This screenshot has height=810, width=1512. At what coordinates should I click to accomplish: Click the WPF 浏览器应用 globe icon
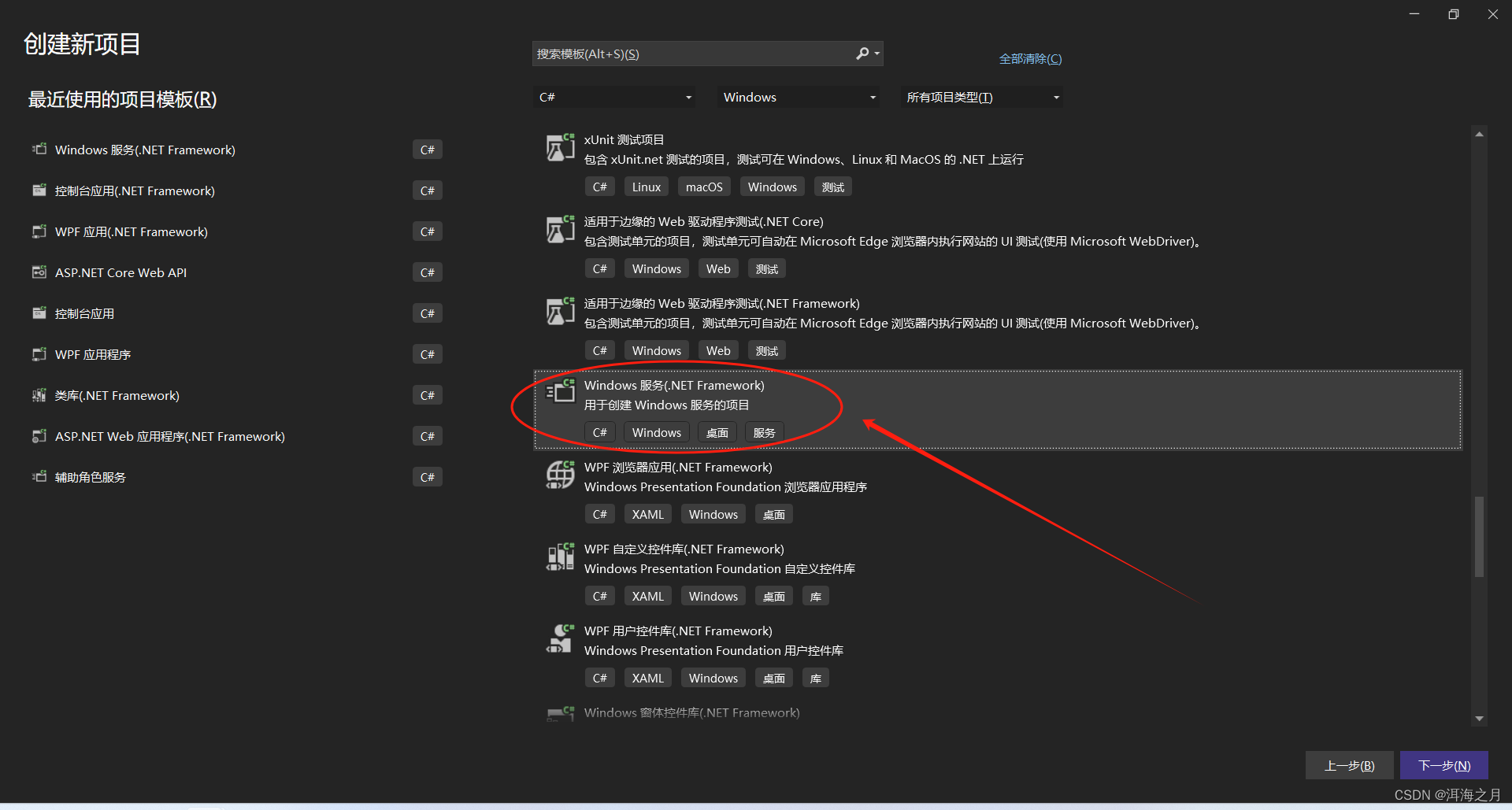[x=560, y=475]
